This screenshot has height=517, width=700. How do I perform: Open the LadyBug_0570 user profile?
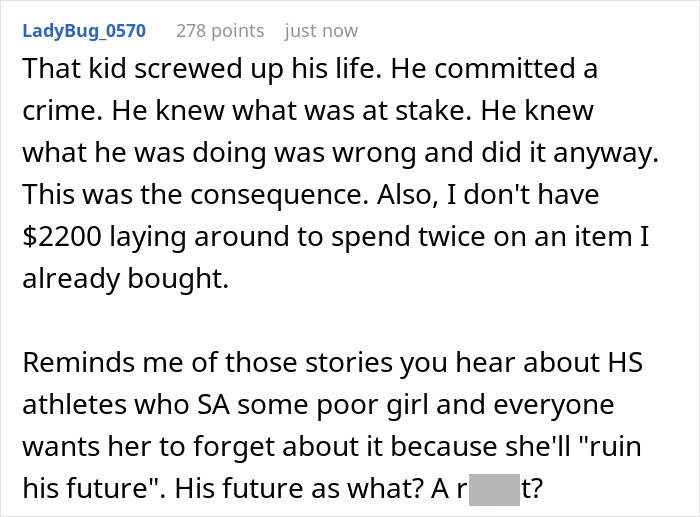coord(84,31)
